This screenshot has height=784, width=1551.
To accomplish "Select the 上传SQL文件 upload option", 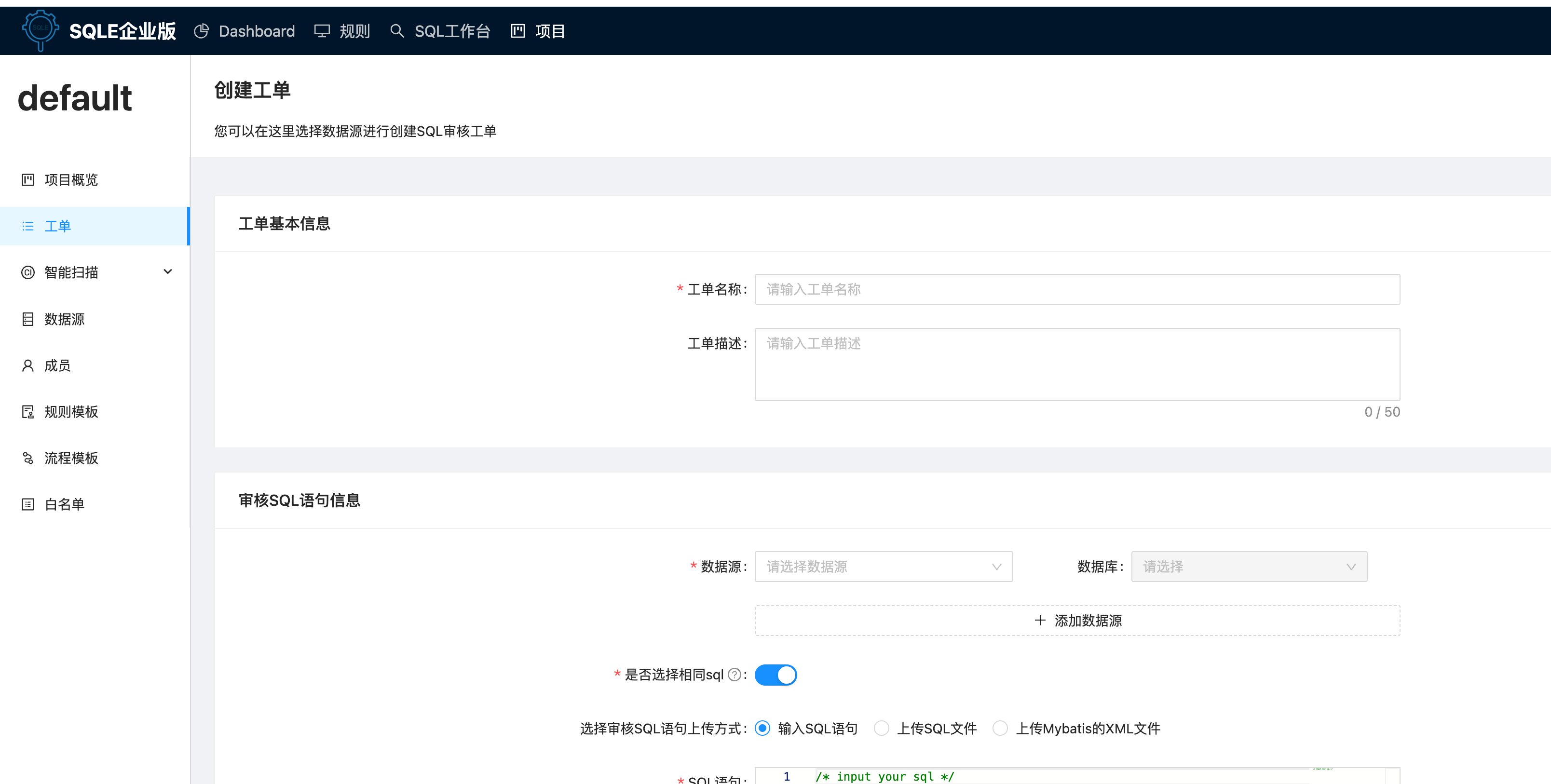I will pos(882,728).
